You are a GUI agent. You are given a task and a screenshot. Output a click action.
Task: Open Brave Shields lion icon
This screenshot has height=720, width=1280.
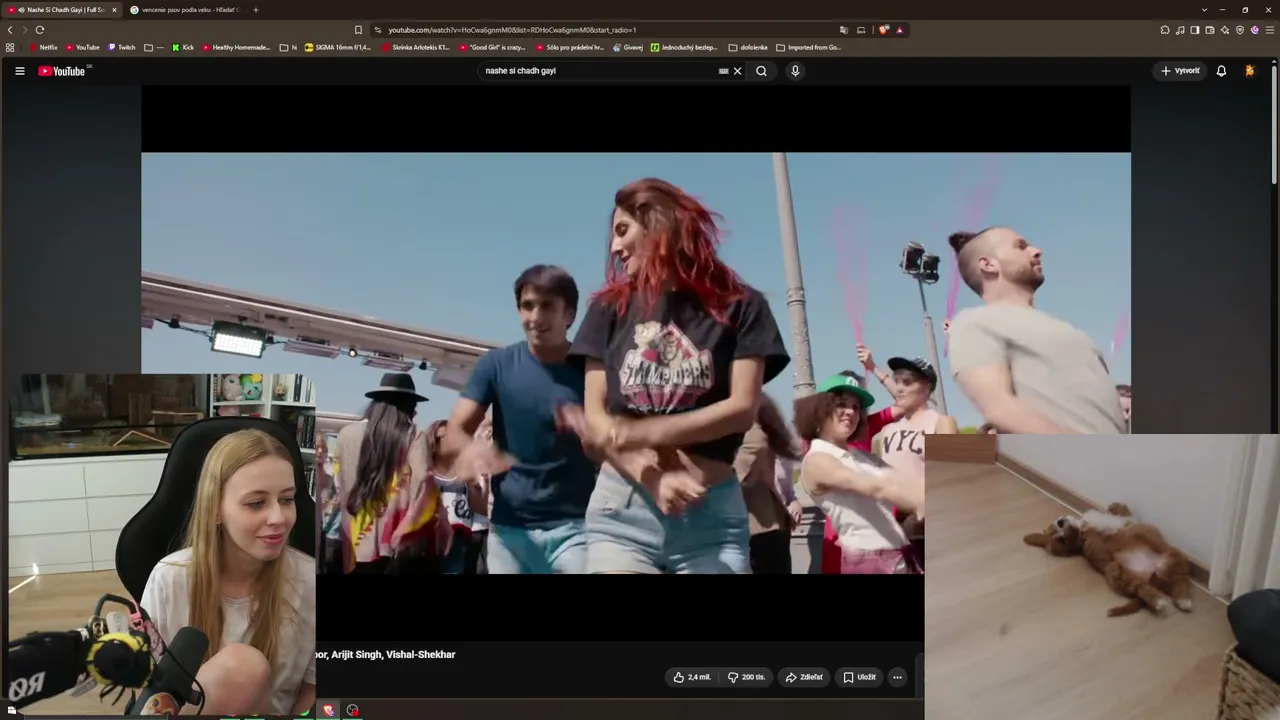(884, 30)
